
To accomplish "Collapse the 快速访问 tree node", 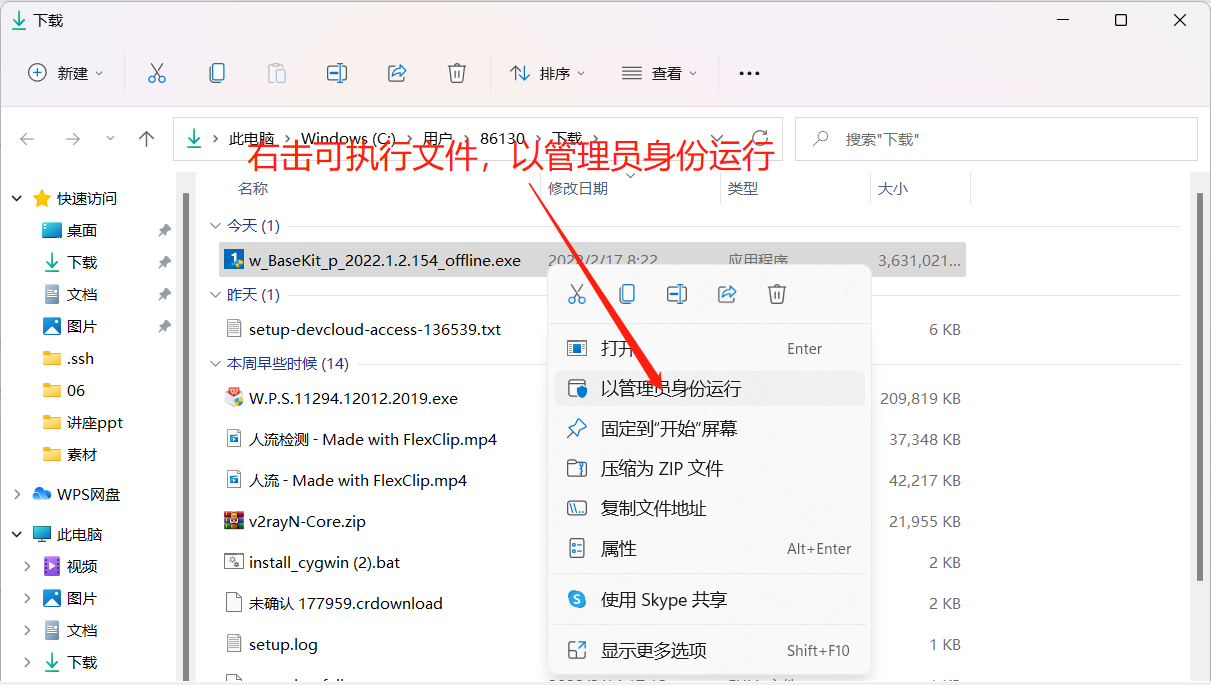I will [x=17, y=198].
